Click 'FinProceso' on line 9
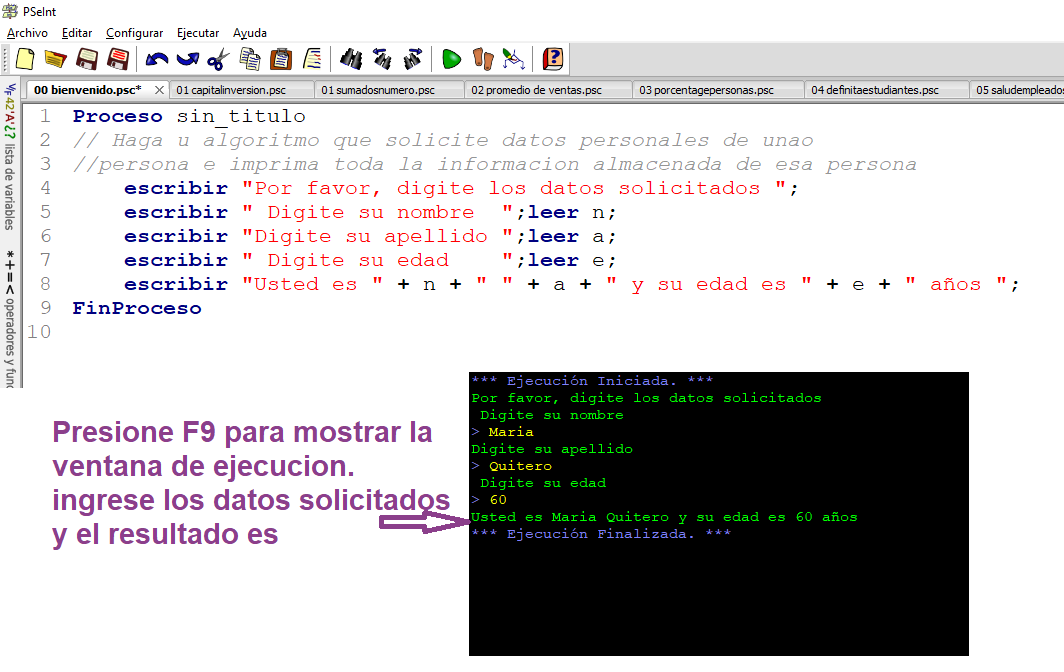The height and width of the screenshot is (672, 1064). (x=137, y=308)
